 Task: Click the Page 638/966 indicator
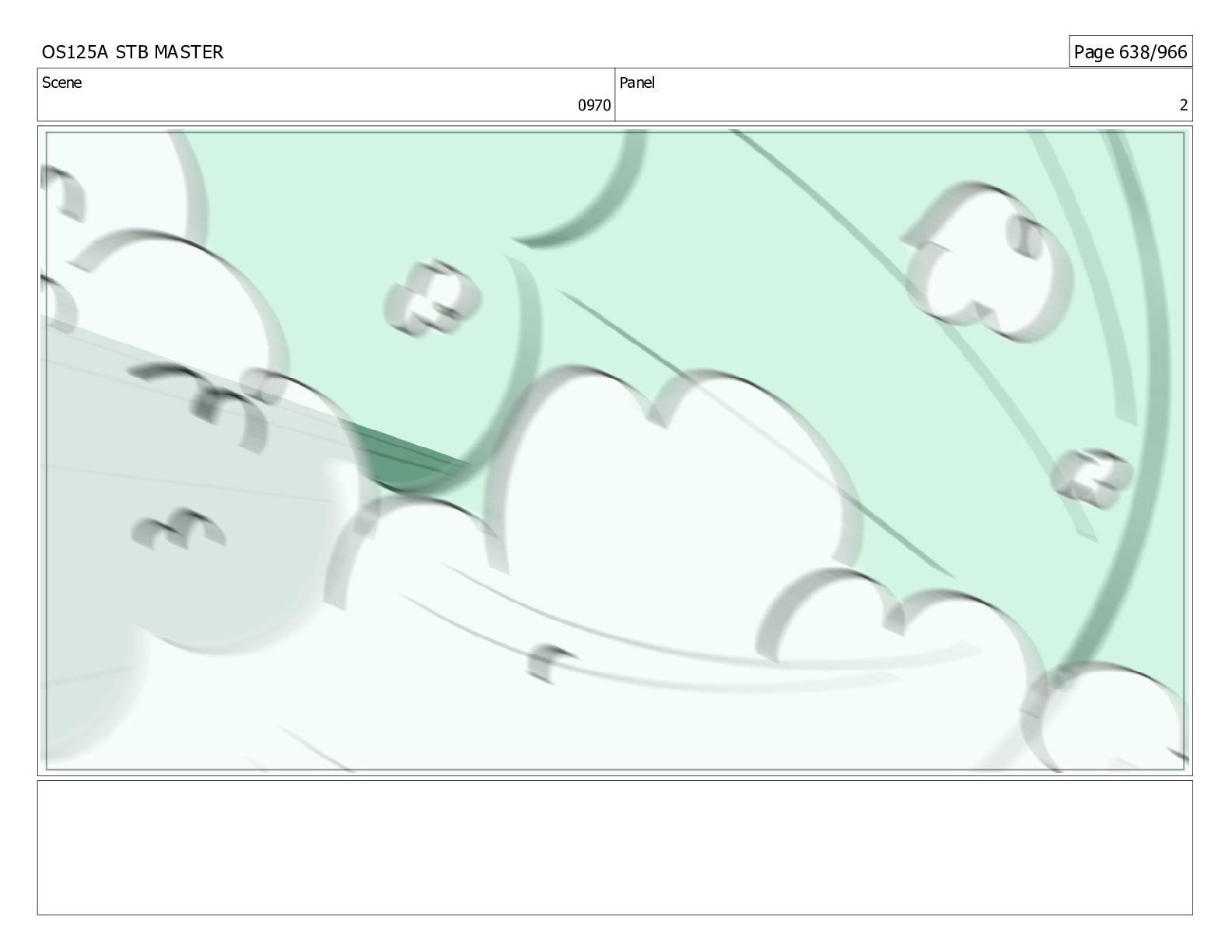tap(1130, 52)
